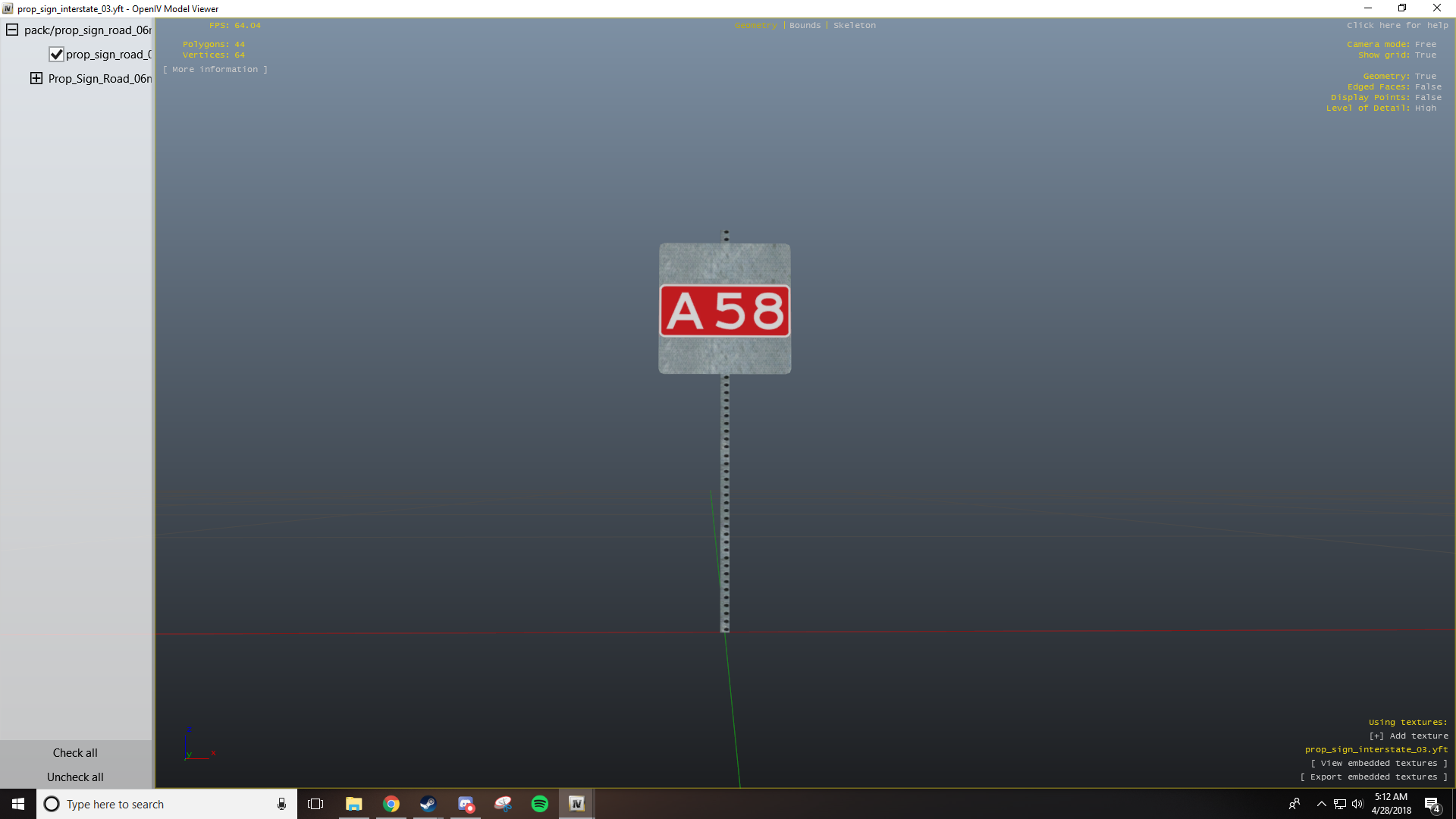Expand the Prop_Sign_Road_06n tree node
The height and width of the screenshot is (819, 1456).
click(x=36, y=79)
